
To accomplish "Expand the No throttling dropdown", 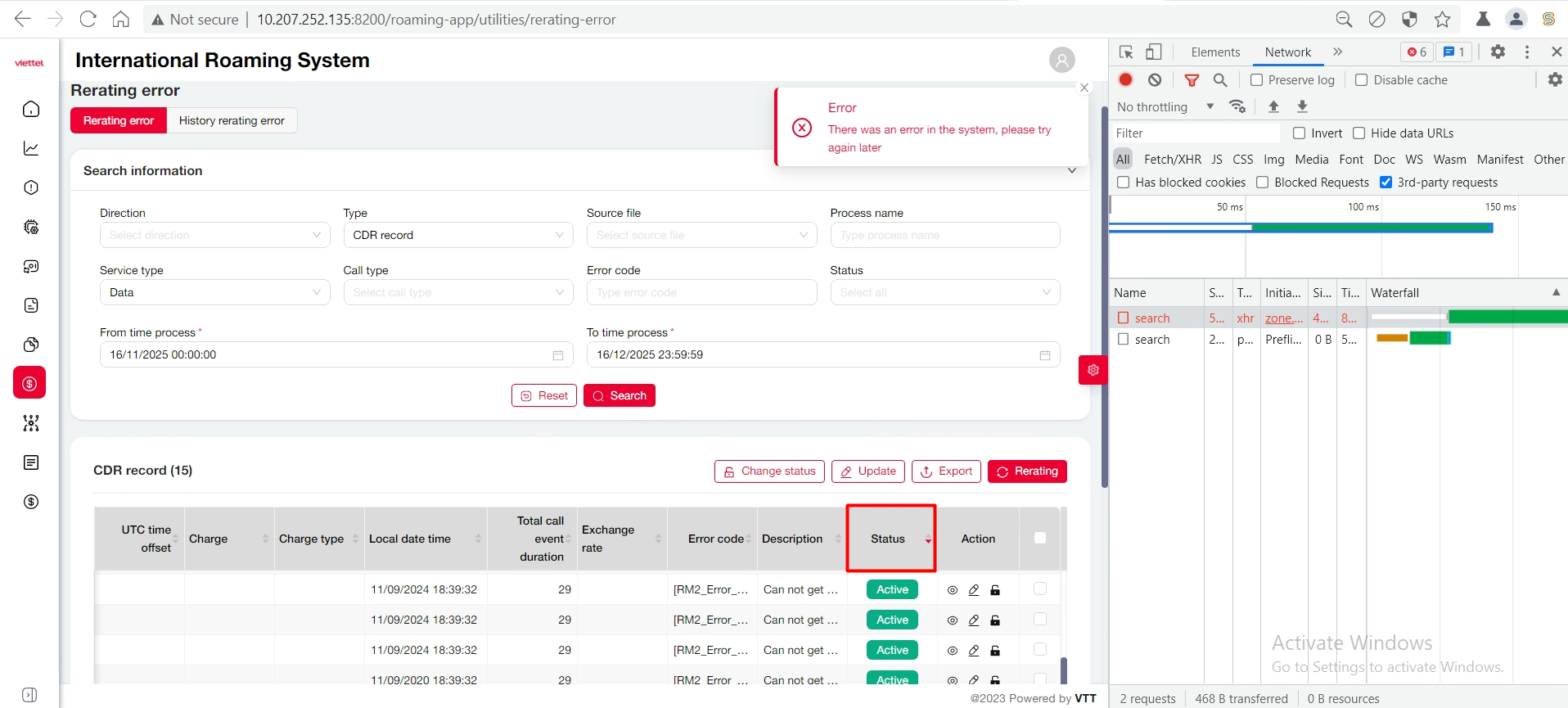I will [1165, 106].
